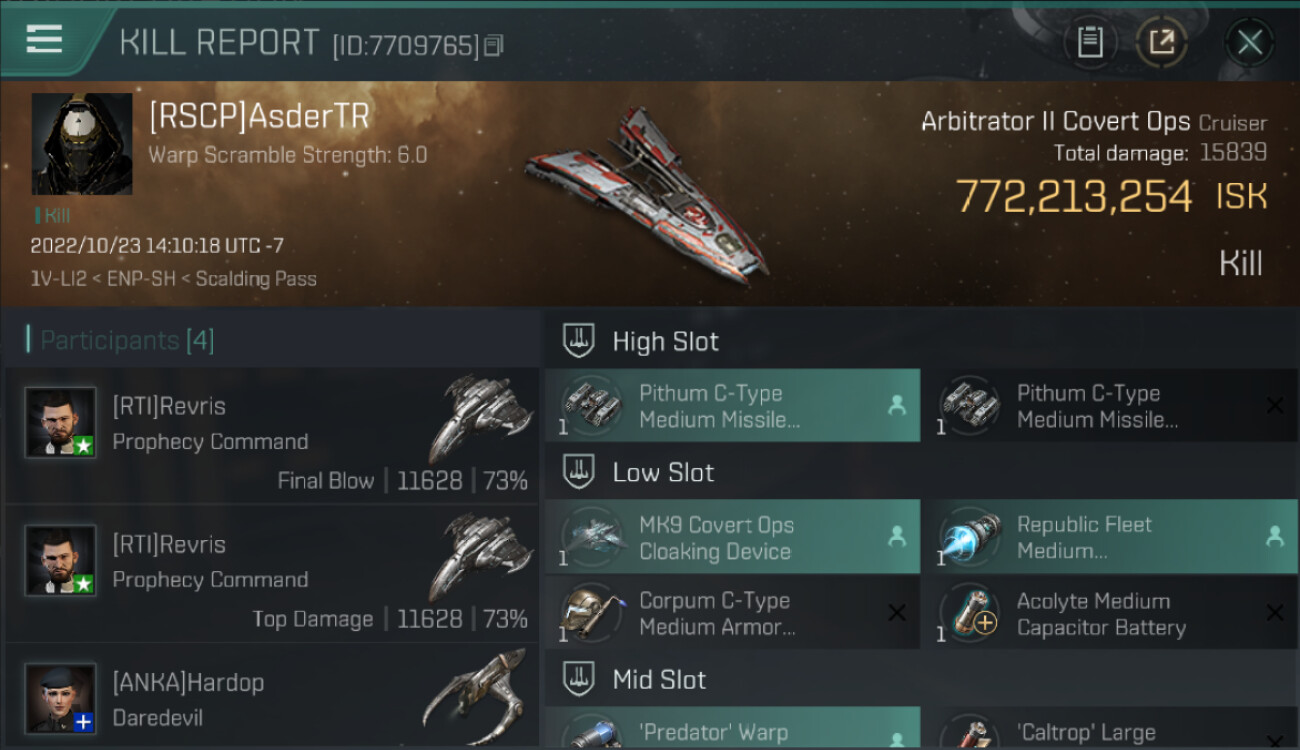1300x750 pixels.
Task: Select the MK9 Covert Ops Cloaking Device
Action: [x=732, y=537]
